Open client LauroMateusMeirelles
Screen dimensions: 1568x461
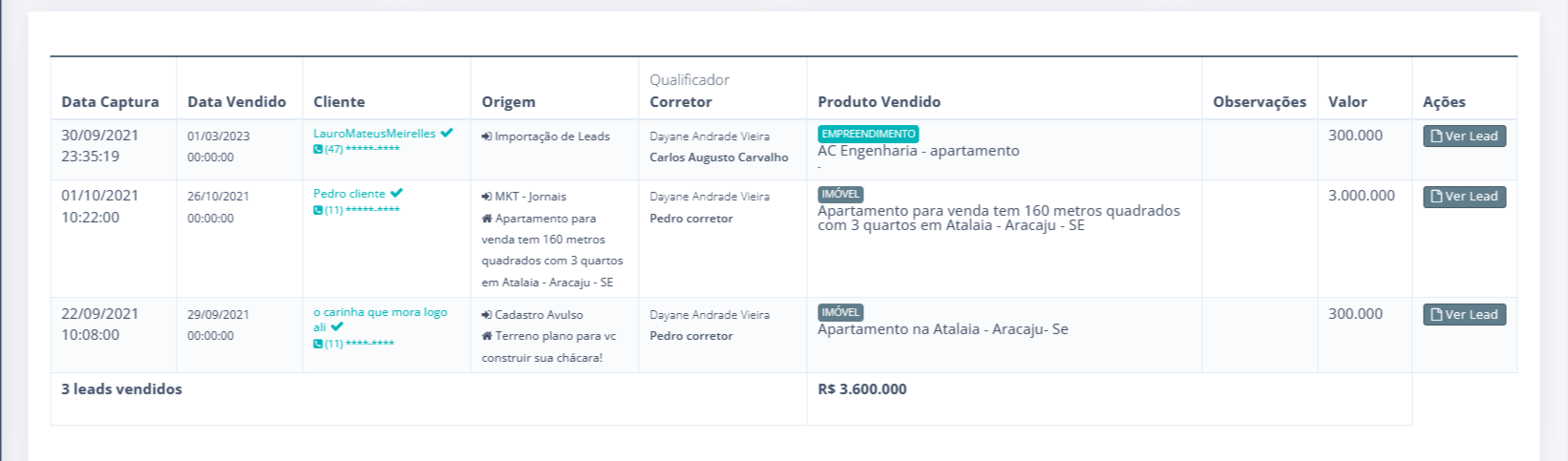point(374,134)
